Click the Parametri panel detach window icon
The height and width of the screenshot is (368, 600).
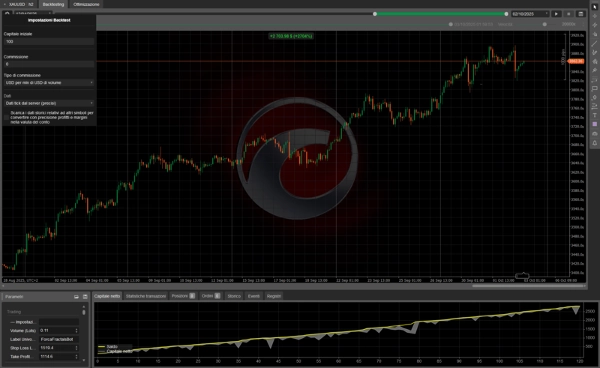point(76,296)
